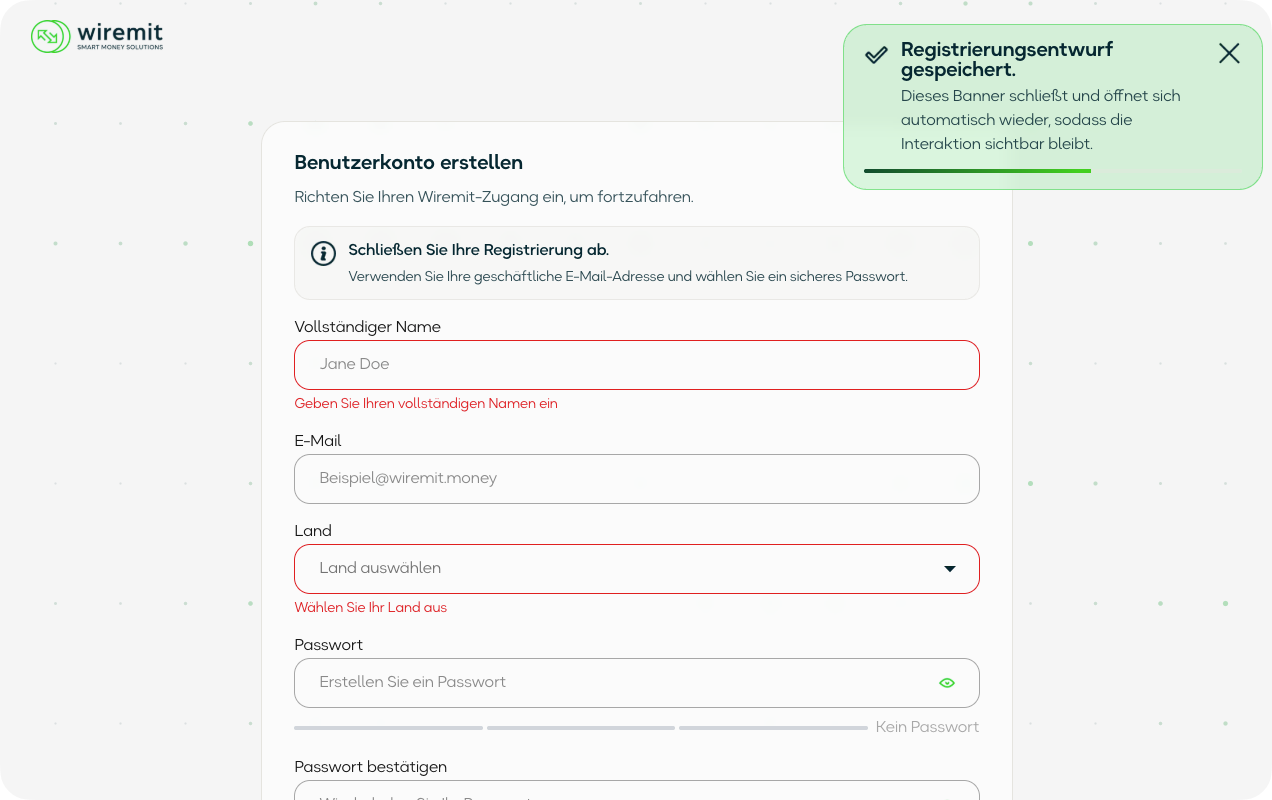Click the Passwort bestätigen field

click(637, 790)
